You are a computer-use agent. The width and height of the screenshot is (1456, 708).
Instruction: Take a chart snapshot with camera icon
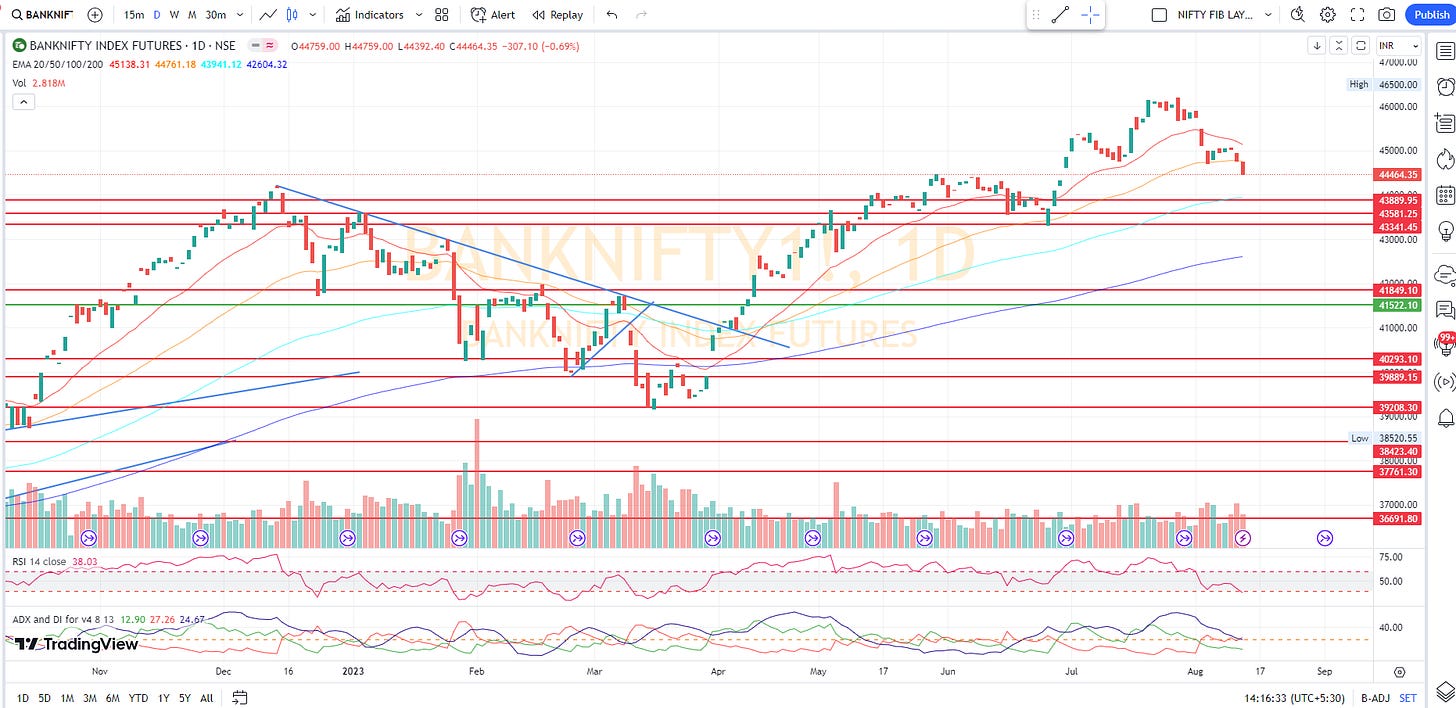(x=1387, y=15)
